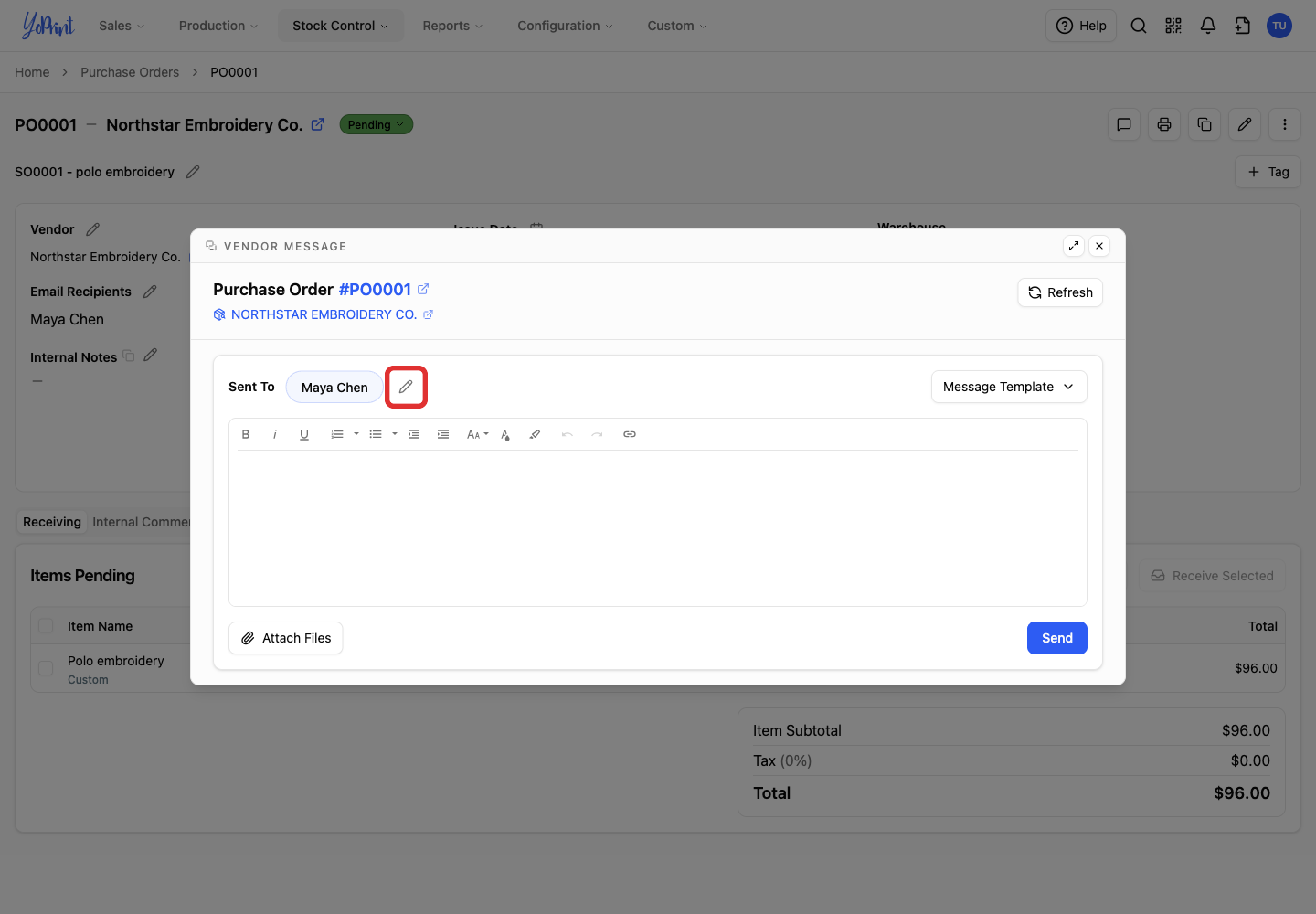Decrease indent in message editor
The width and height of the screenshot is (1316, 914).
click(414, 434)
